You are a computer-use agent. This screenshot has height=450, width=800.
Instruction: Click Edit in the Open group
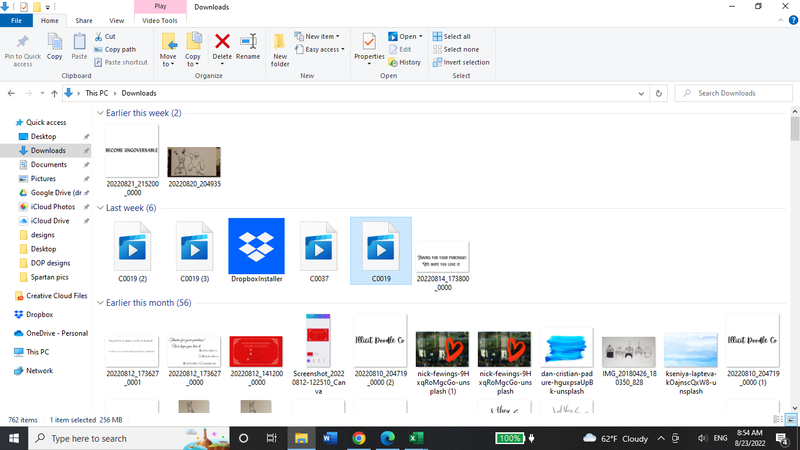pyautogui.click(x=401, y=49)
